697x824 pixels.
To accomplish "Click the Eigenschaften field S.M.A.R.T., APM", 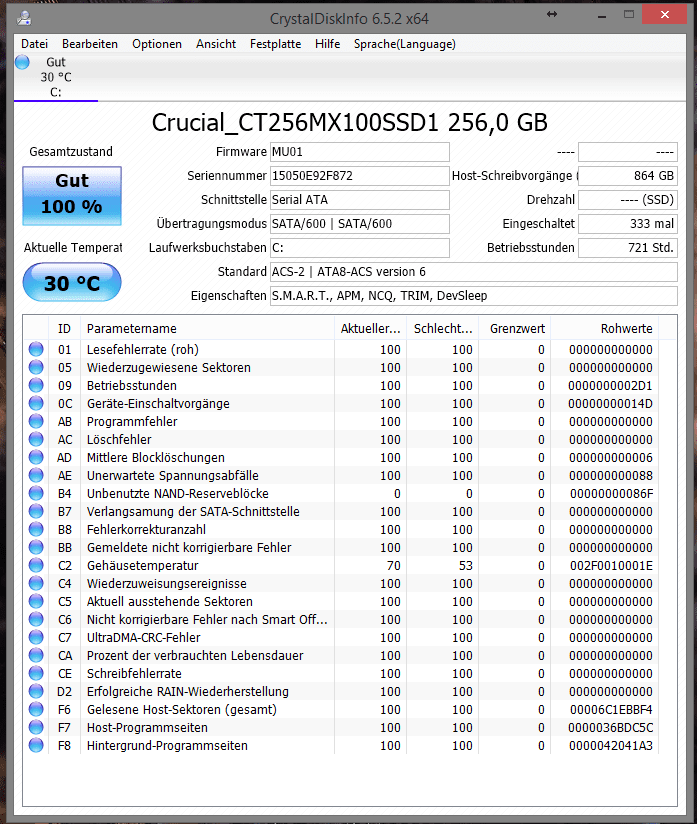I will [474, 296].
